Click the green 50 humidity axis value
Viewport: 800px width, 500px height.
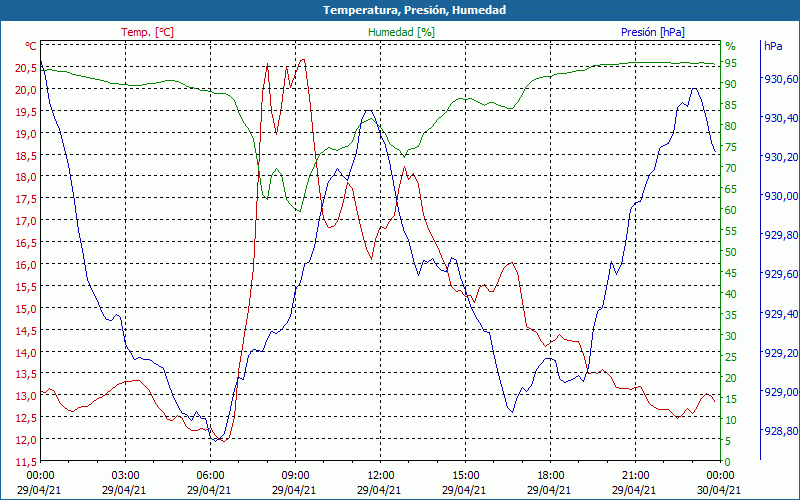pyautogui.click(x=731, y=252)
